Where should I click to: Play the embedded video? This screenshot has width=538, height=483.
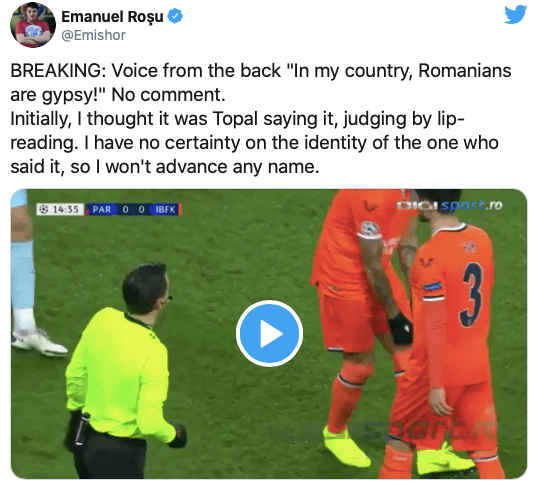269,333
